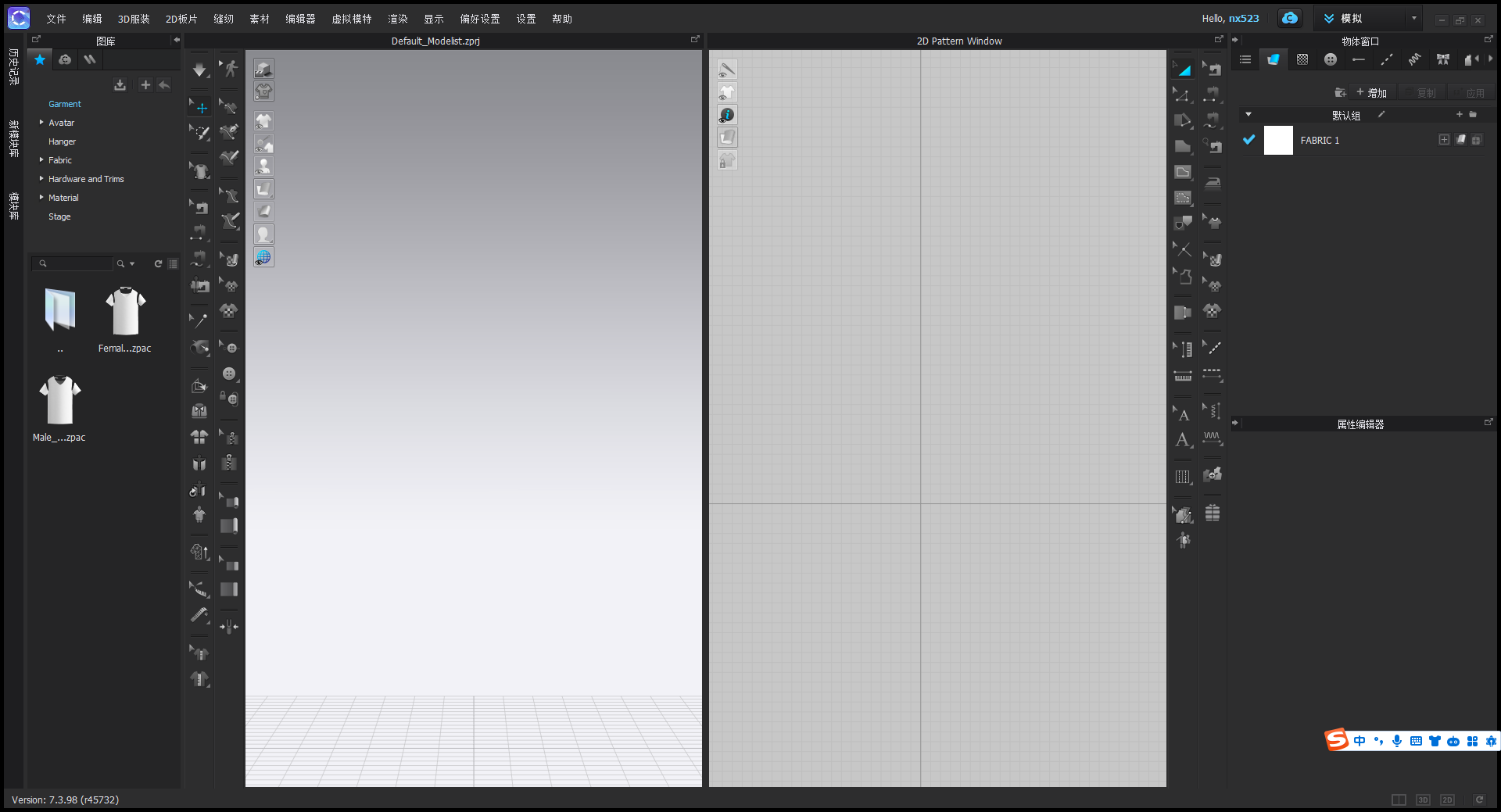
Task: Expand the Avatar tree item
Action: [x=41, y=122]
